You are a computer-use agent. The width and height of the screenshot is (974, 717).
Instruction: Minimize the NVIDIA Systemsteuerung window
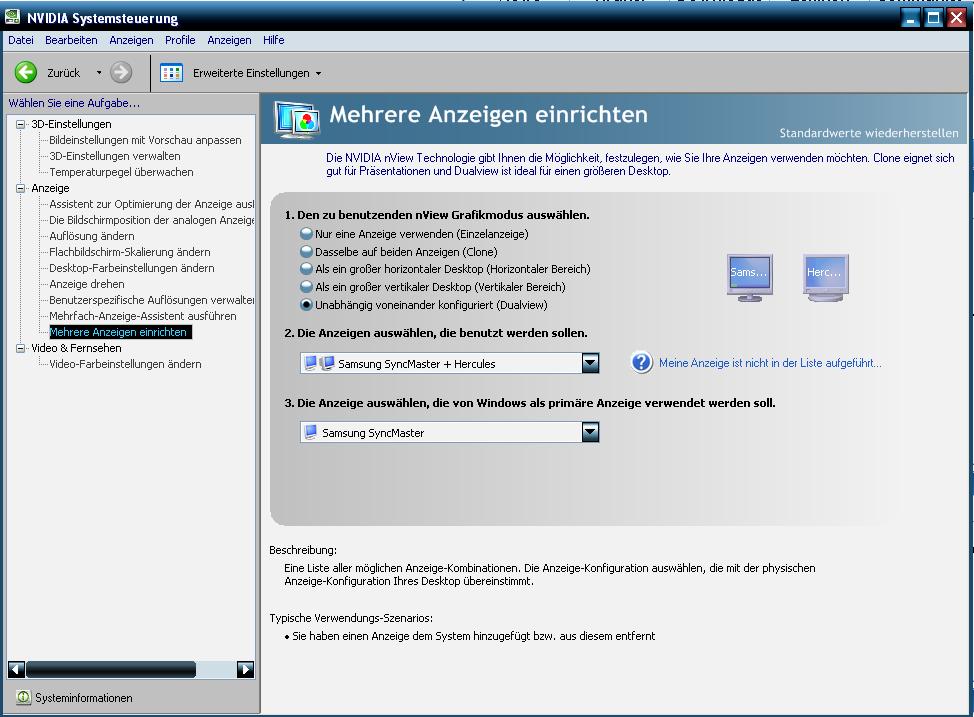coord(911,18)
